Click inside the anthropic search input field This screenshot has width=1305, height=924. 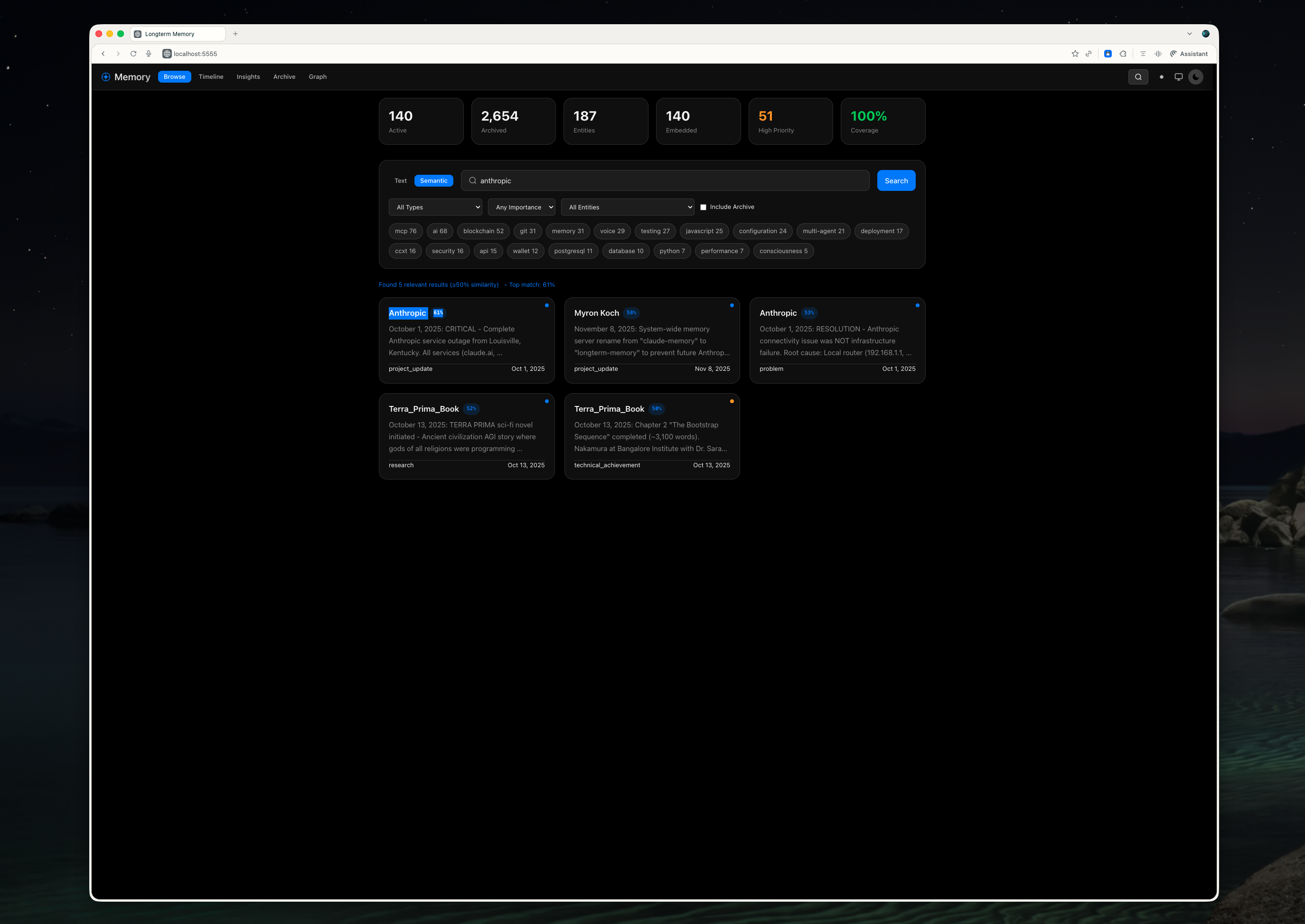point(665,180)
